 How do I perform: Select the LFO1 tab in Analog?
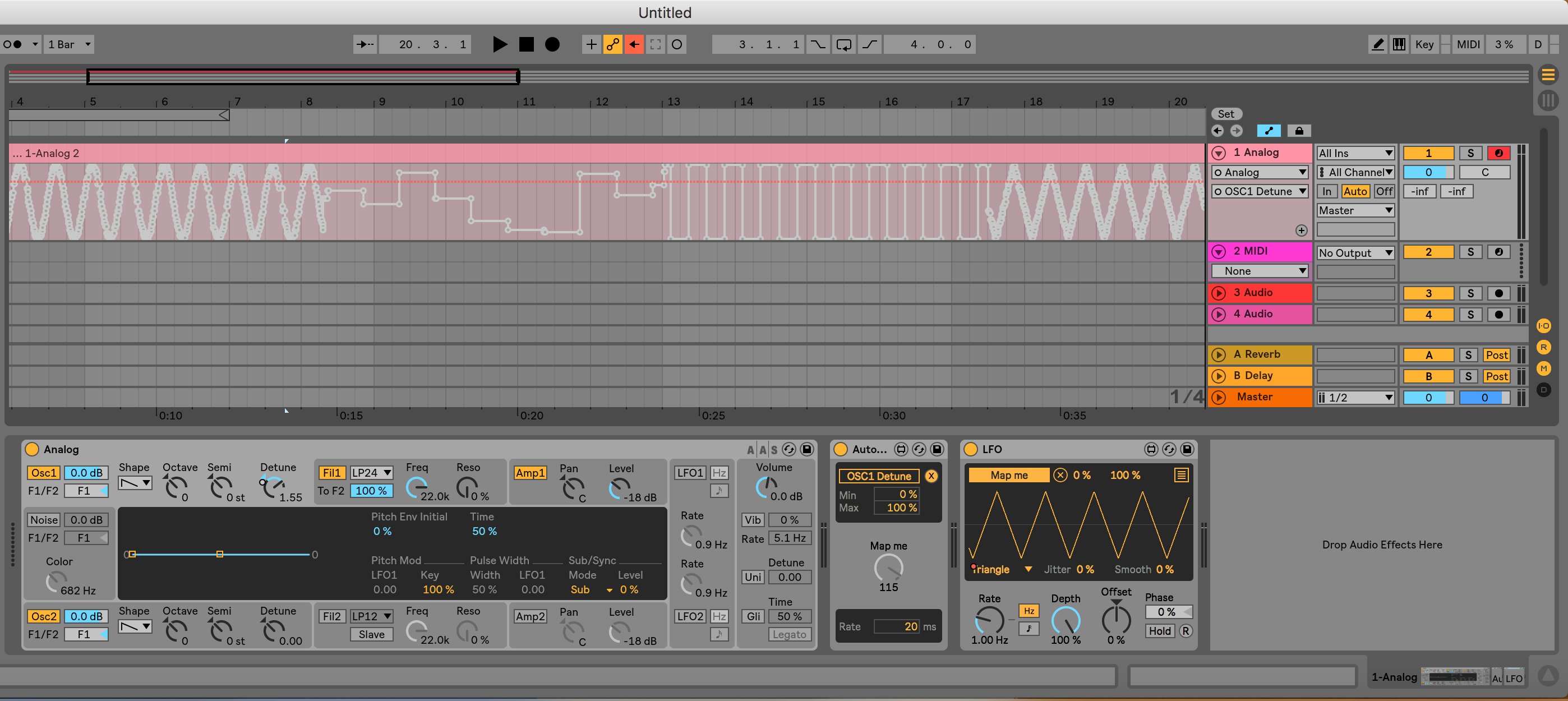pyautogui.click(x=690, y=472)
